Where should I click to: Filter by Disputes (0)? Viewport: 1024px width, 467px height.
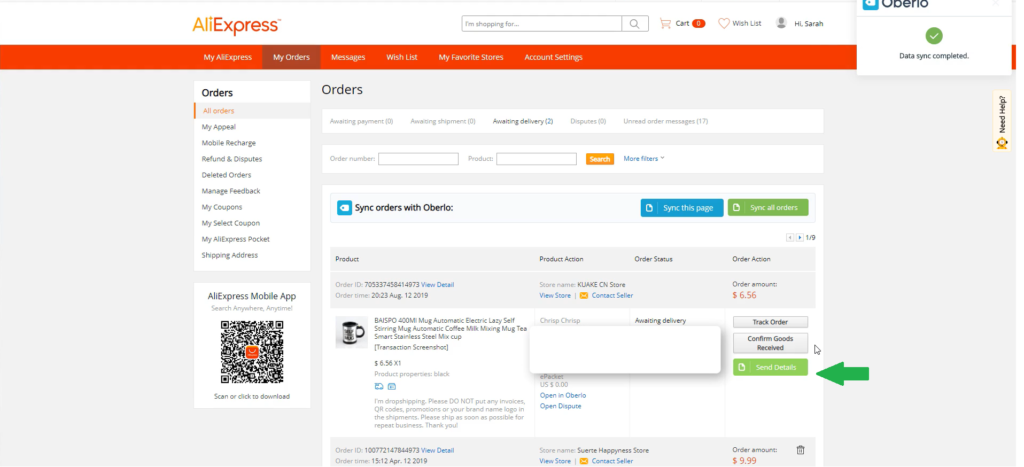click(588, 121)
